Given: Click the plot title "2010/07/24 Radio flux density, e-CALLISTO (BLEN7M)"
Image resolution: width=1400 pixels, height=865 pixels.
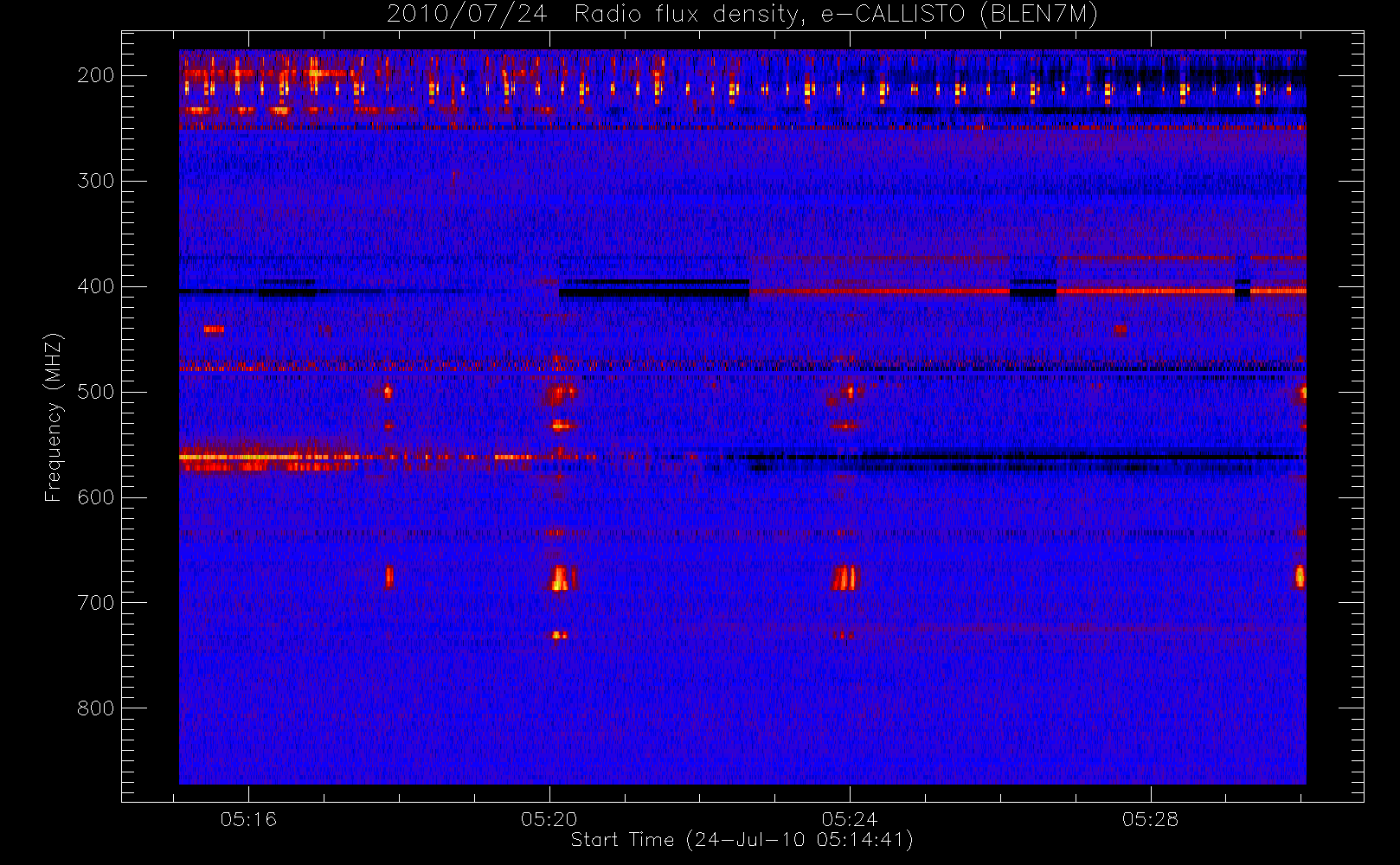Looking at the screenshot, I should (x=742, y=15).
